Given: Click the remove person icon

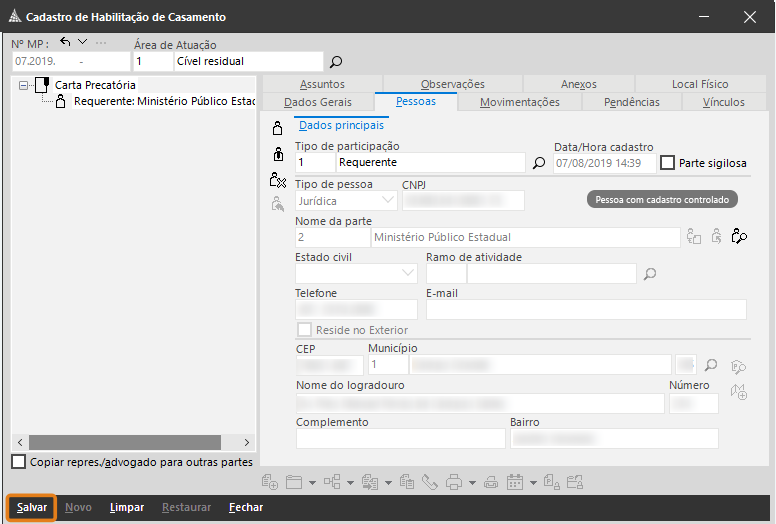Looking at the screenshot, I should click(278, 180).
